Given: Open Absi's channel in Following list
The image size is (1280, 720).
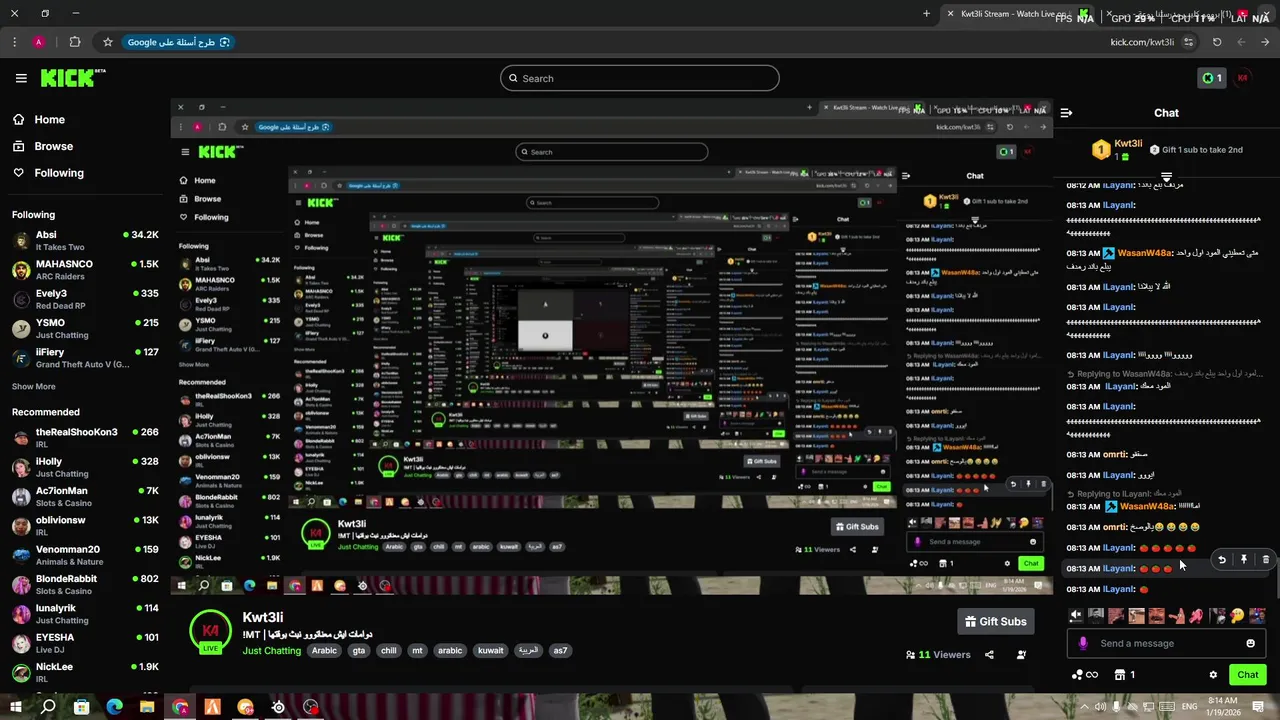Looking at the screenshot, I should [x=85, y=241].
